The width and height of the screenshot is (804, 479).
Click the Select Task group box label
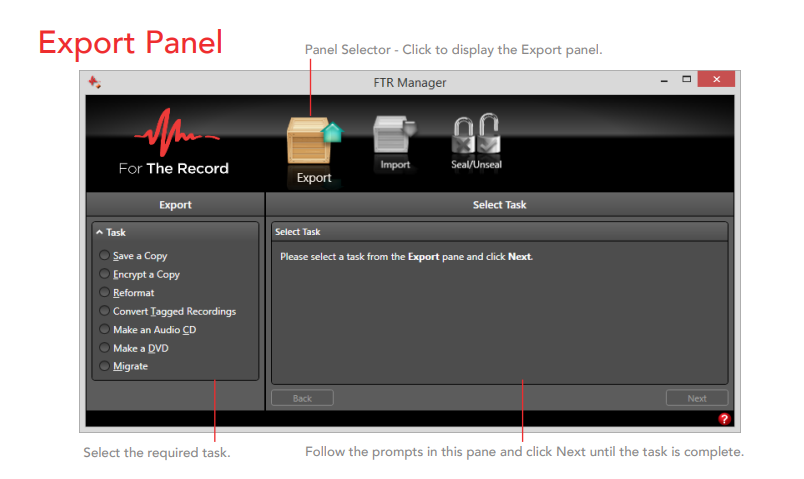click(297, 232)
